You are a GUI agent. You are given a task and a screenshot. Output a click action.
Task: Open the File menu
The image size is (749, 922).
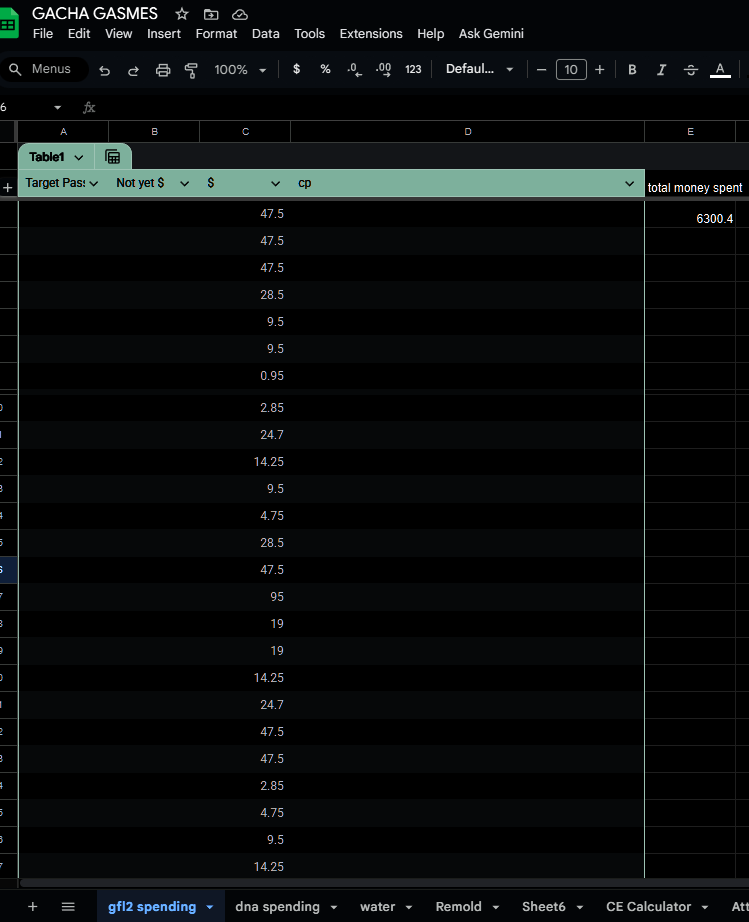click(43, 34)
